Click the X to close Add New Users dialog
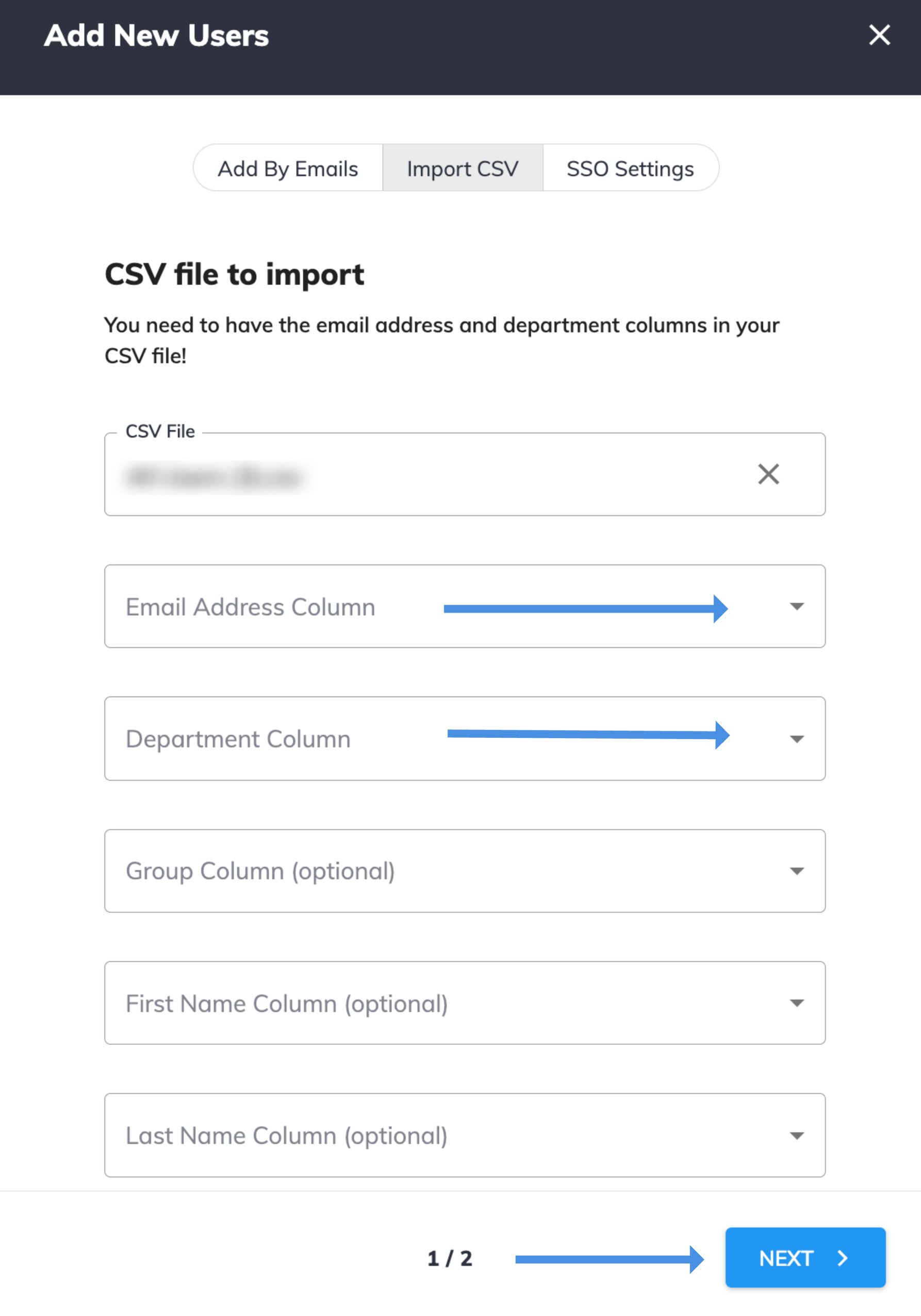The width and height of the screenshot is (921, 1316). tap(879, 36)
